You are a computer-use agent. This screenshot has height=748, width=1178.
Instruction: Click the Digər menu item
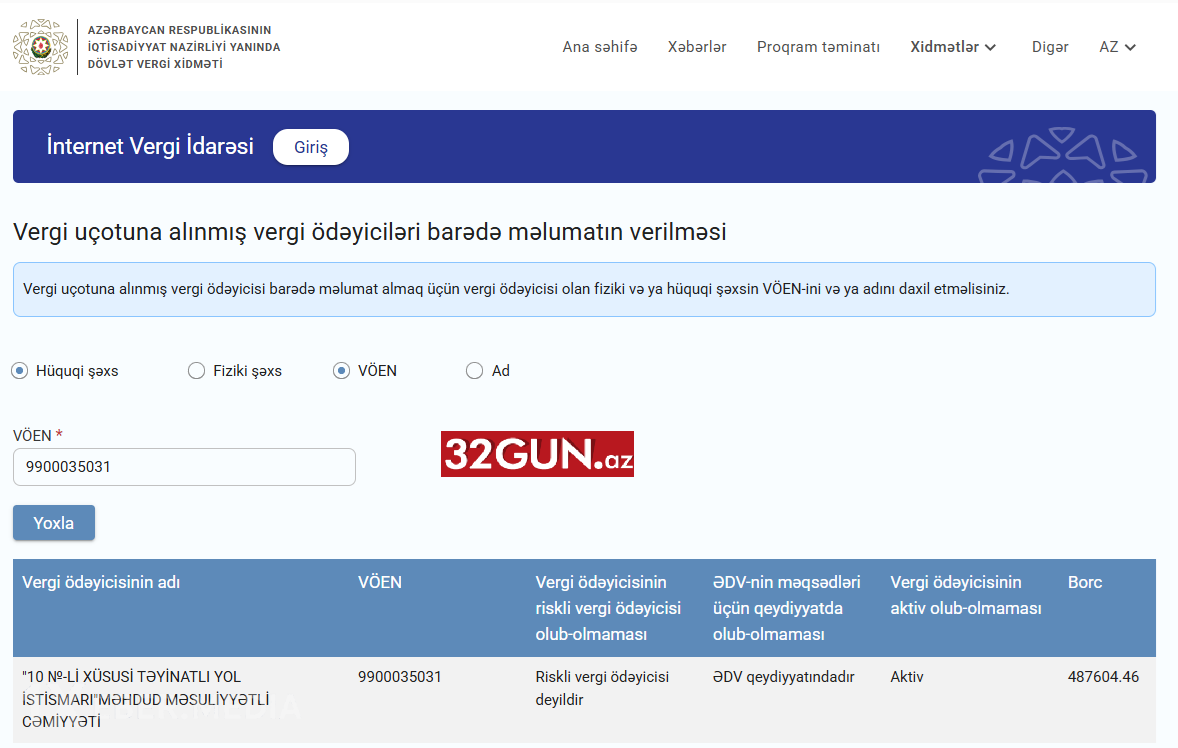(x=1050, y=47)
